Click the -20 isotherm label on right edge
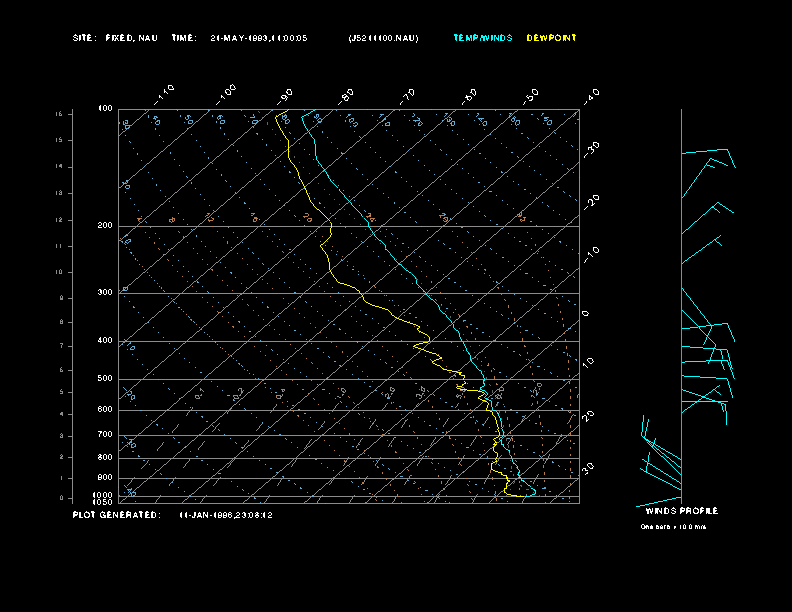The image size is (792, 612). [x=592, y=201]
